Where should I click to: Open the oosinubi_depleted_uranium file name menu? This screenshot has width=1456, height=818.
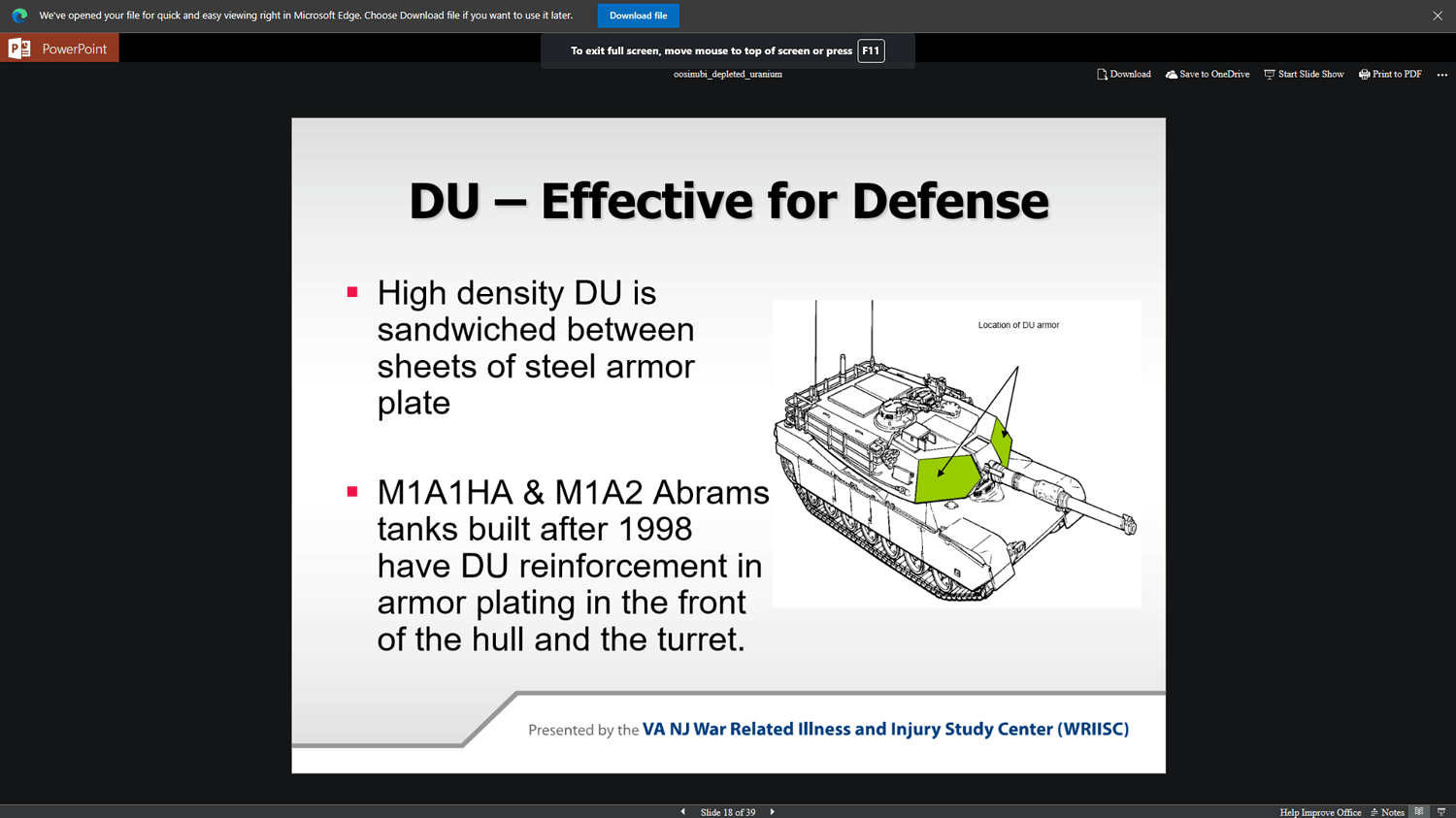[727, 74]
